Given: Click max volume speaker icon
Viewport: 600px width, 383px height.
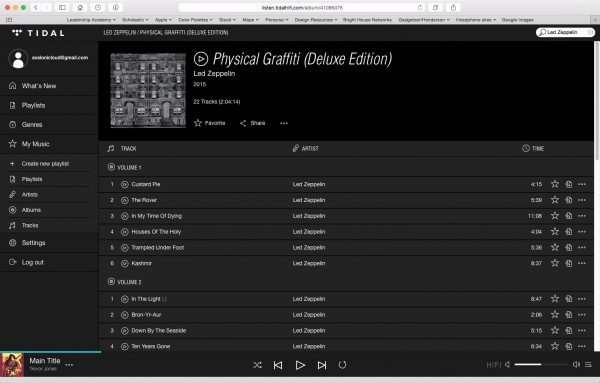Looking at the screenshot, I should 576,365.
